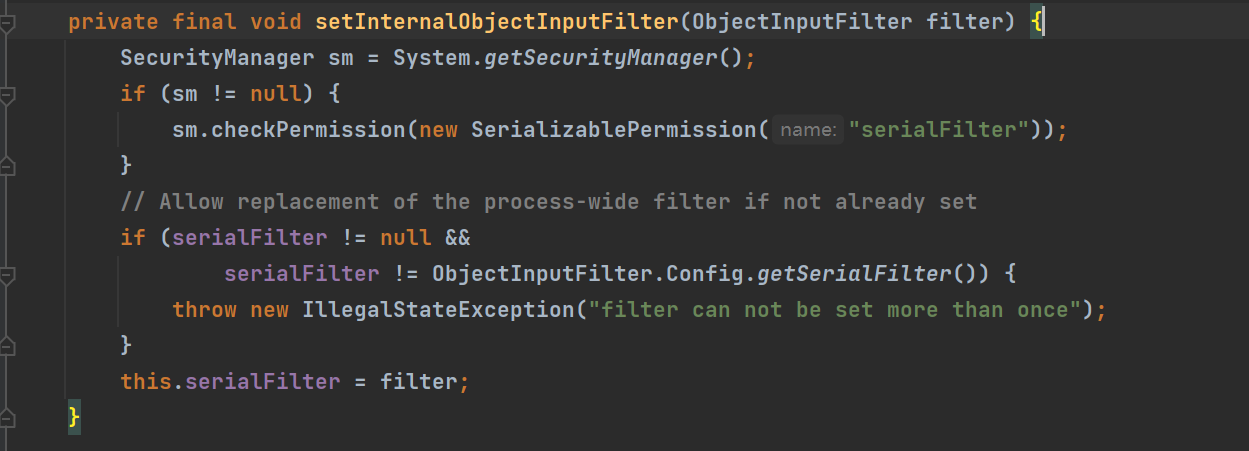Viewport: 1249px width, 451px height.
Task: Click the 'name:' parameter inlay hint
Action: pos(809,130)
